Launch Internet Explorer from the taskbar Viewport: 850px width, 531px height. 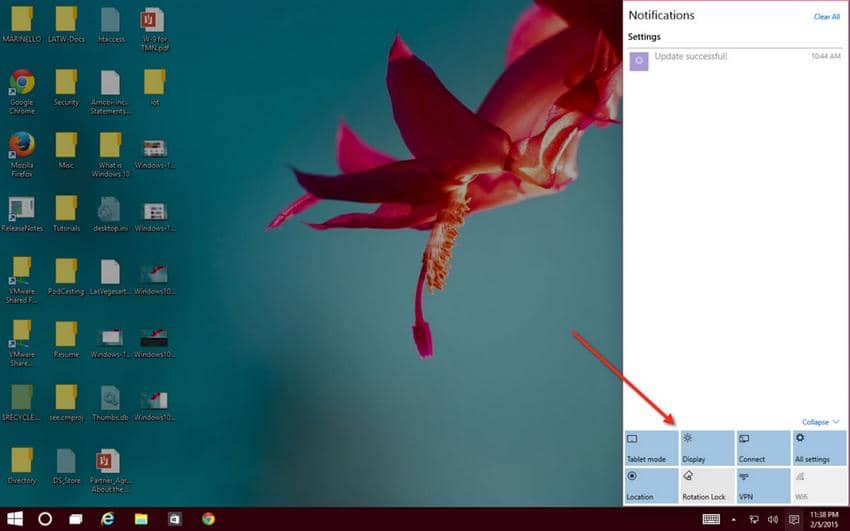pyautogui.click(x=108, y=519)
